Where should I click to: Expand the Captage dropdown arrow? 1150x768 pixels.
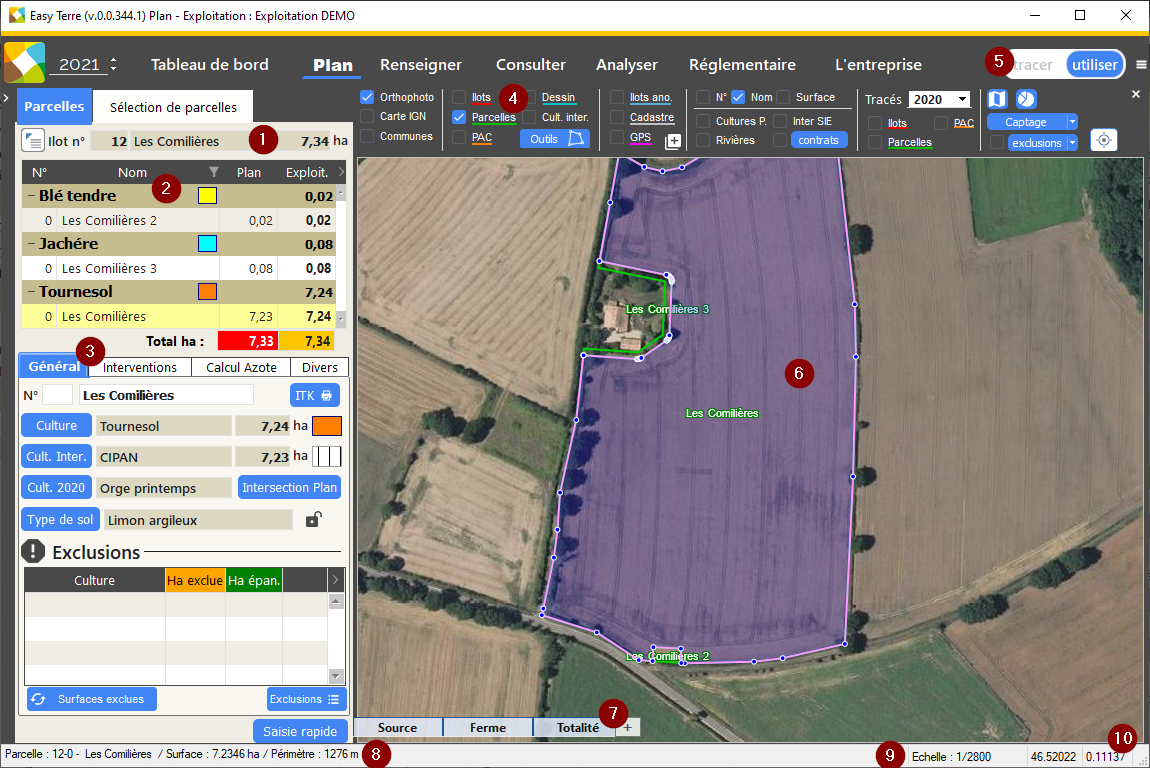pyautogui.click(x=1072, y=122)
